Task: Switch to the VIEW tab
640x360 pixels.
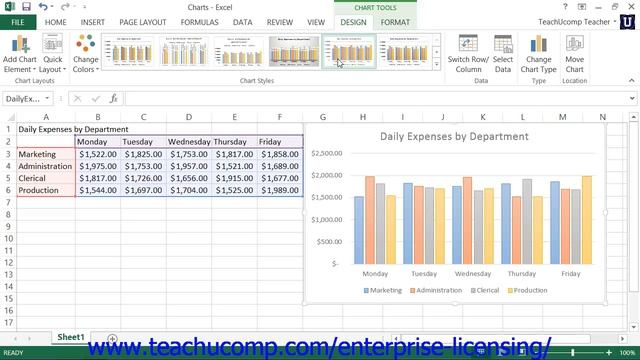Action: point(316,22)
